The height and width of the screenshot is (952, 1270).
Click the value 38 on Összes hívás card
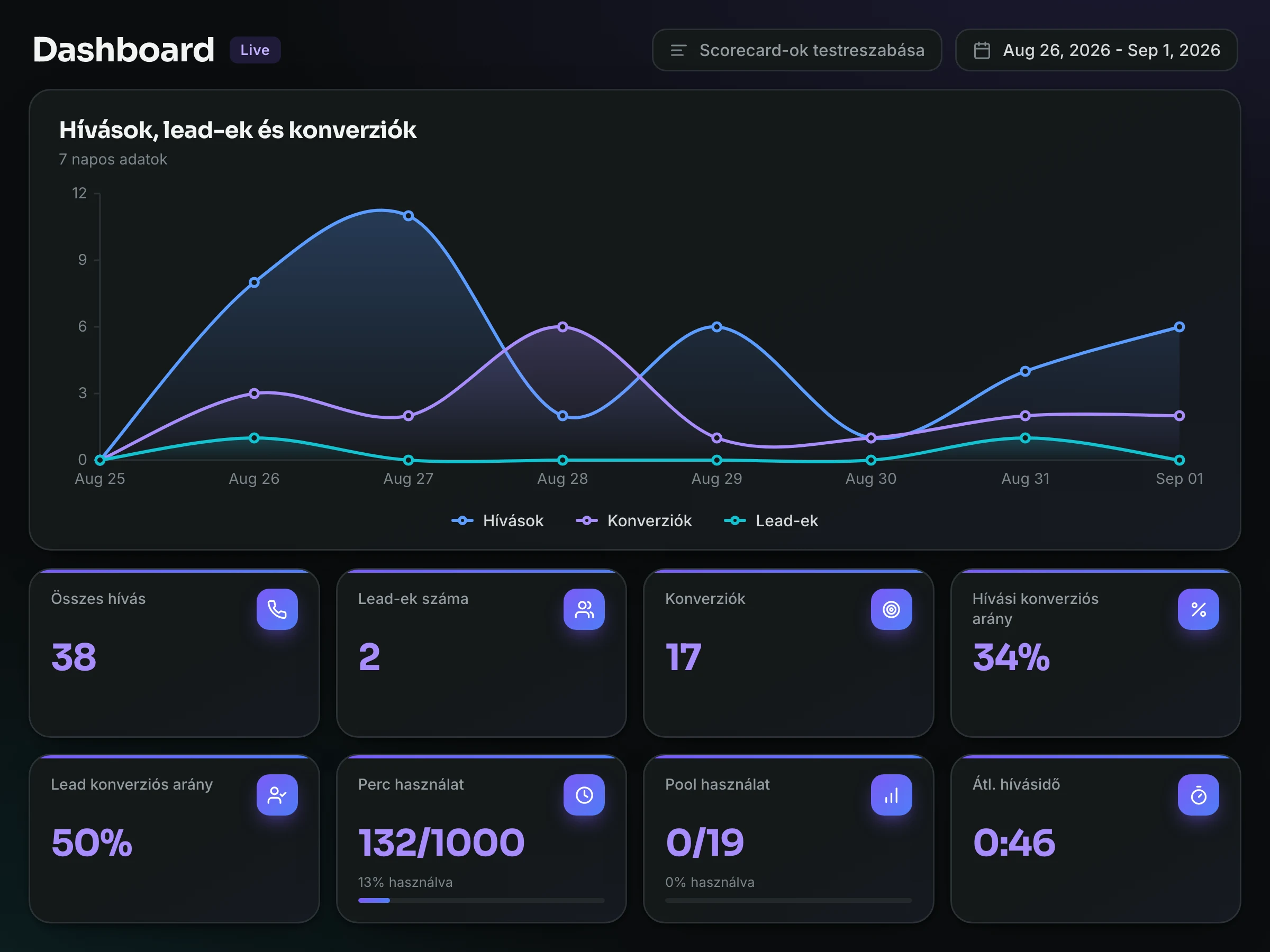[x=74, y=657]
